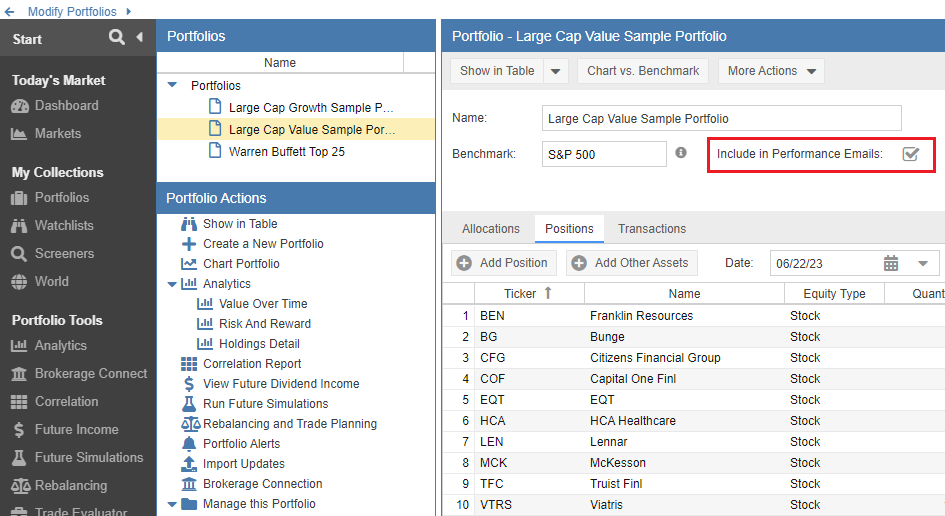Click Add Other Assets button
Screen dimensions: 945x516
coord(632,263)
